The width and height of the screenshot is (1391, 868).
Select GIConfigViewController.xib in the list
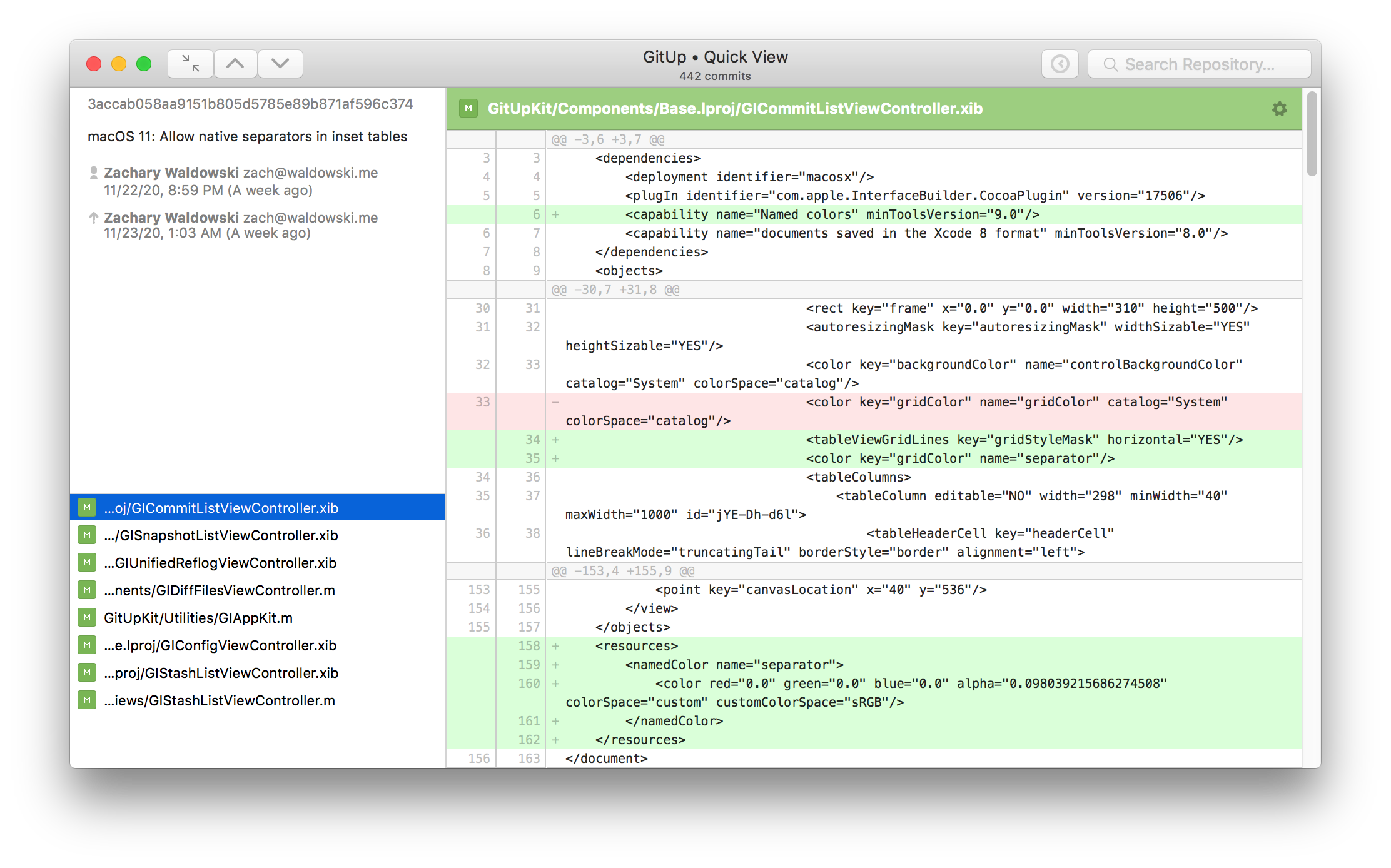[220, 645]
